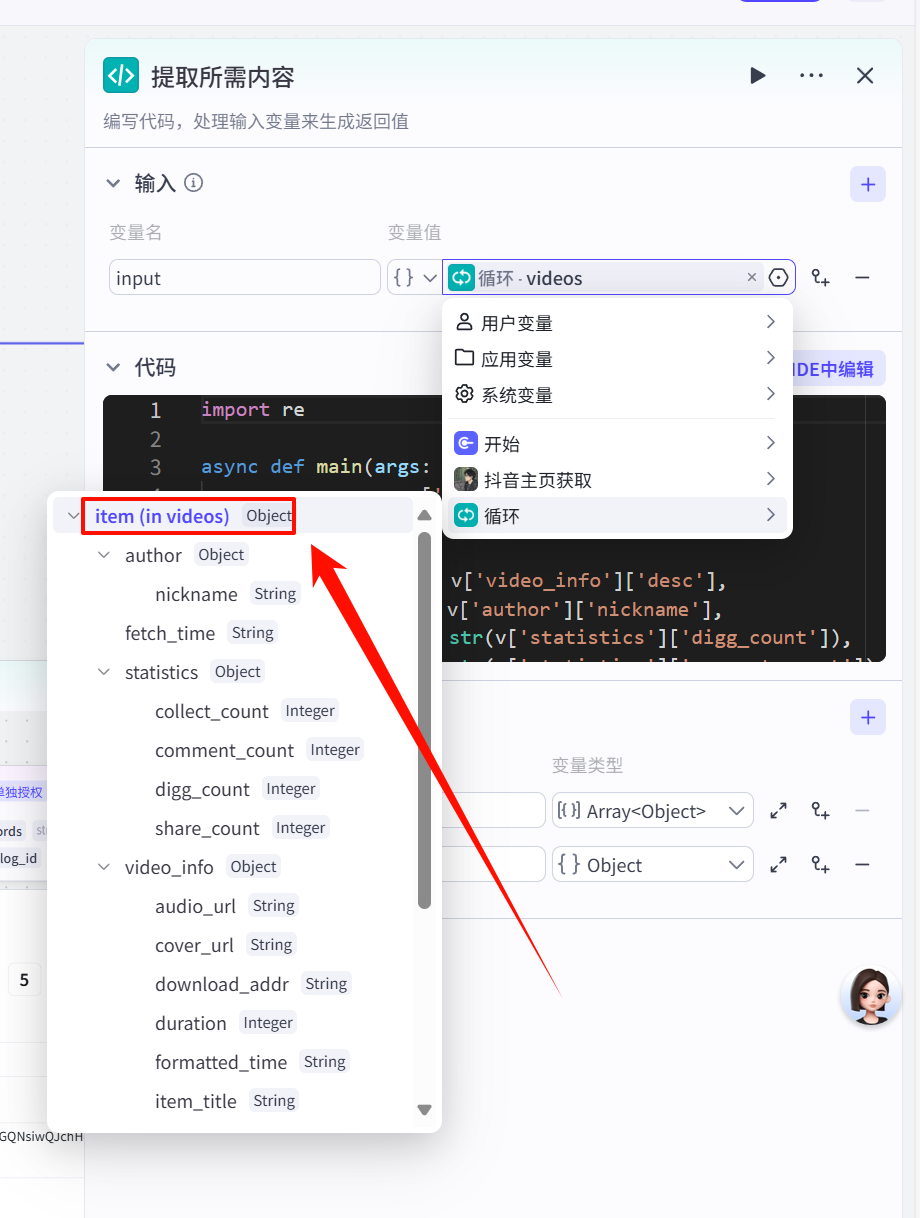Open the assistant avatar chat bubble
Viewport: 920px width, 1218px height.
click(x=870, y=996)
